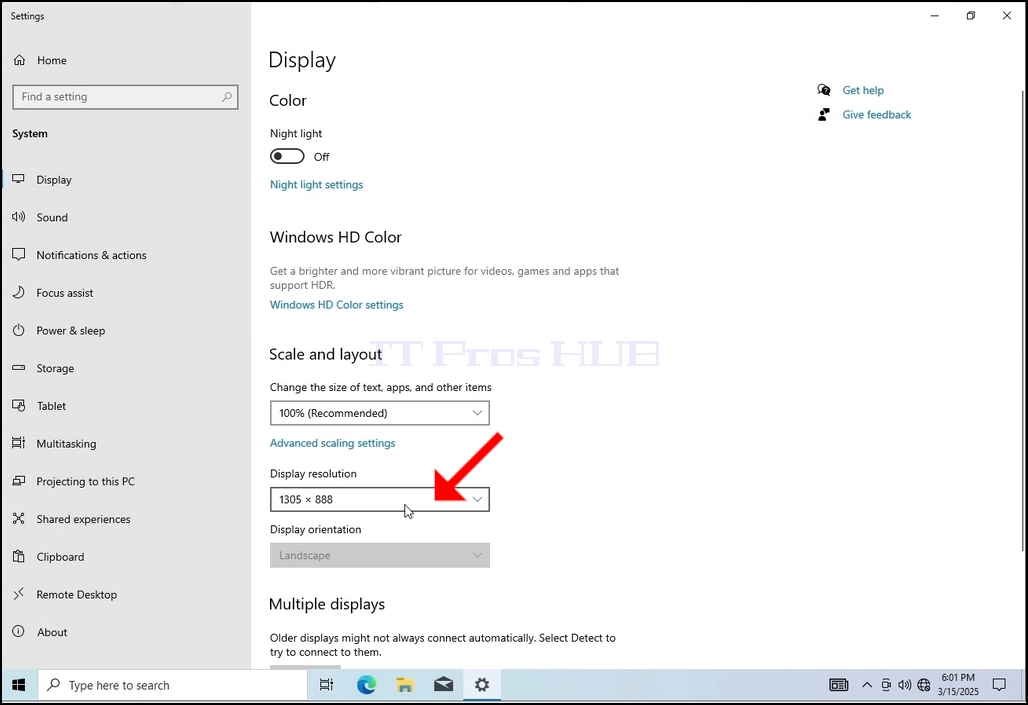Open Advanced scaling settings link
Image resolution: width=1028 pixels, height=705 pixels.
pyautogui.click(x=332, y=443)
